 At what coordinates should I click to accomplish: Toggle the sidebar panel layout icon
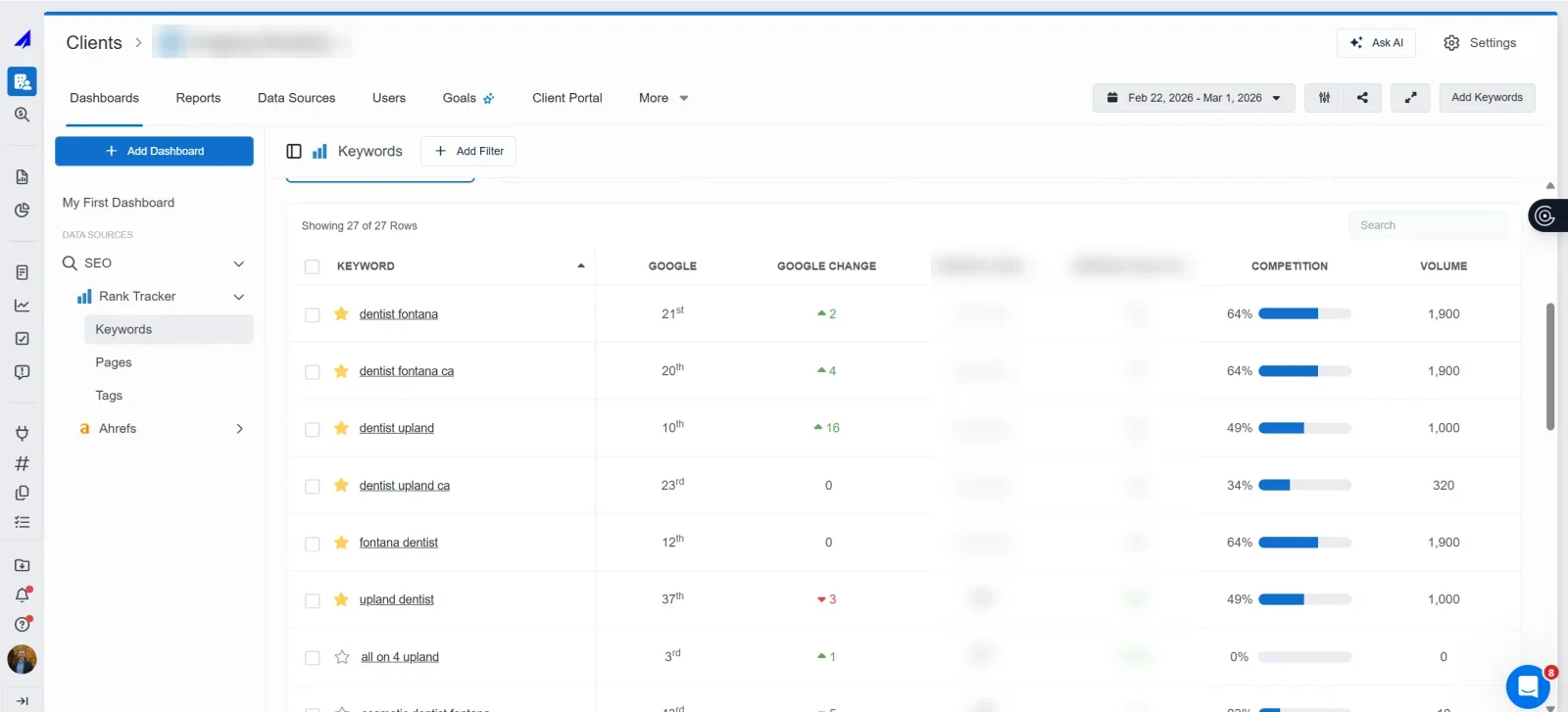294,151
